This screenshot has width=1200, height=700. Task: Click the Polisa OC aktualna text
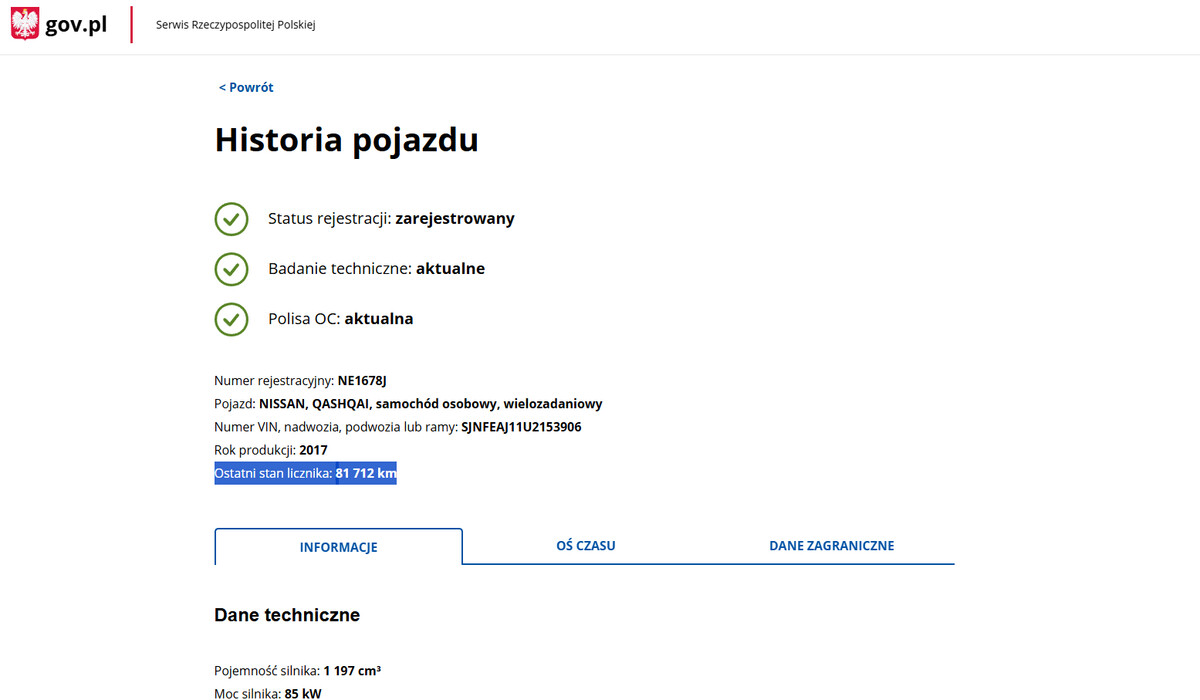(340, 319)
